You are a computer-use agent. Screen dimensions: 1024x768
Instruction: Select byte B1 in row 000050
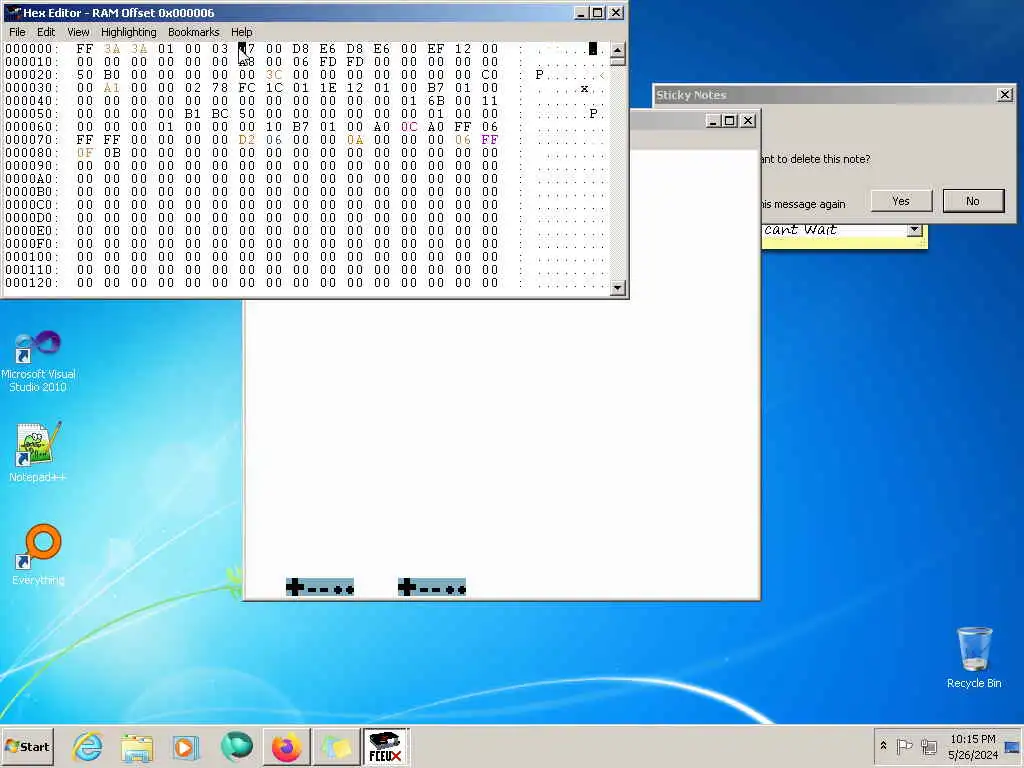coord(193,114)
